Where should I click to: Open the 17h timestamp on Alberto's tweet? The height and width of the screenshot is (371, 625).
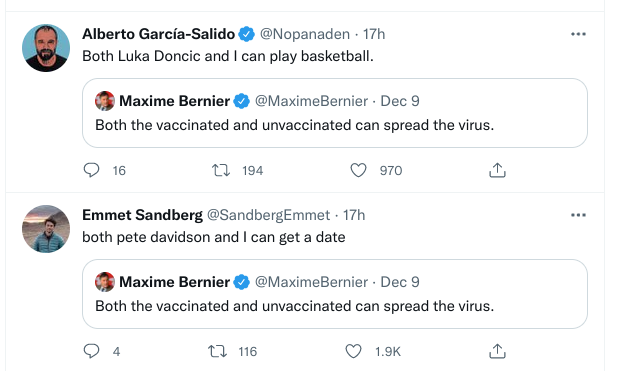pyautogui.click(x=374, y=34)
